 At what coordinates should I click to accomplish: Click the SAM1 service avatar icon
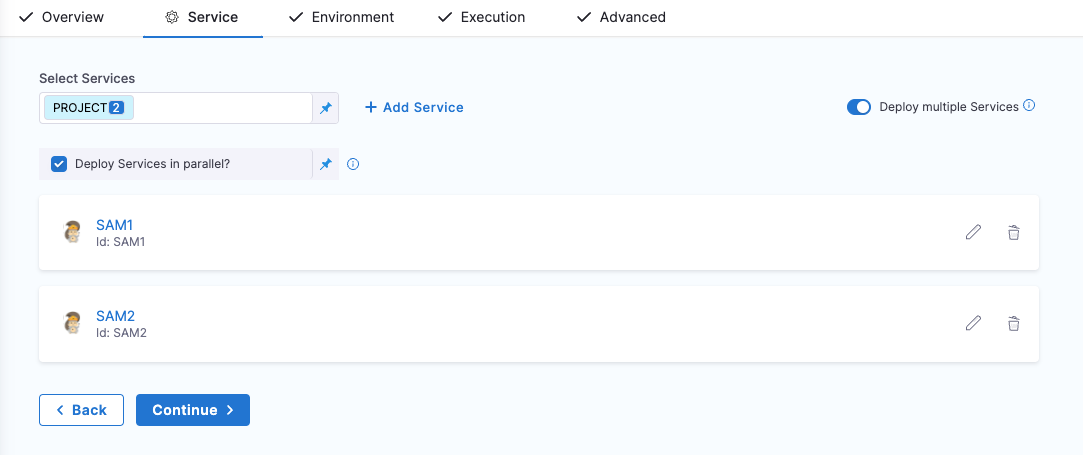coord(72,232)
